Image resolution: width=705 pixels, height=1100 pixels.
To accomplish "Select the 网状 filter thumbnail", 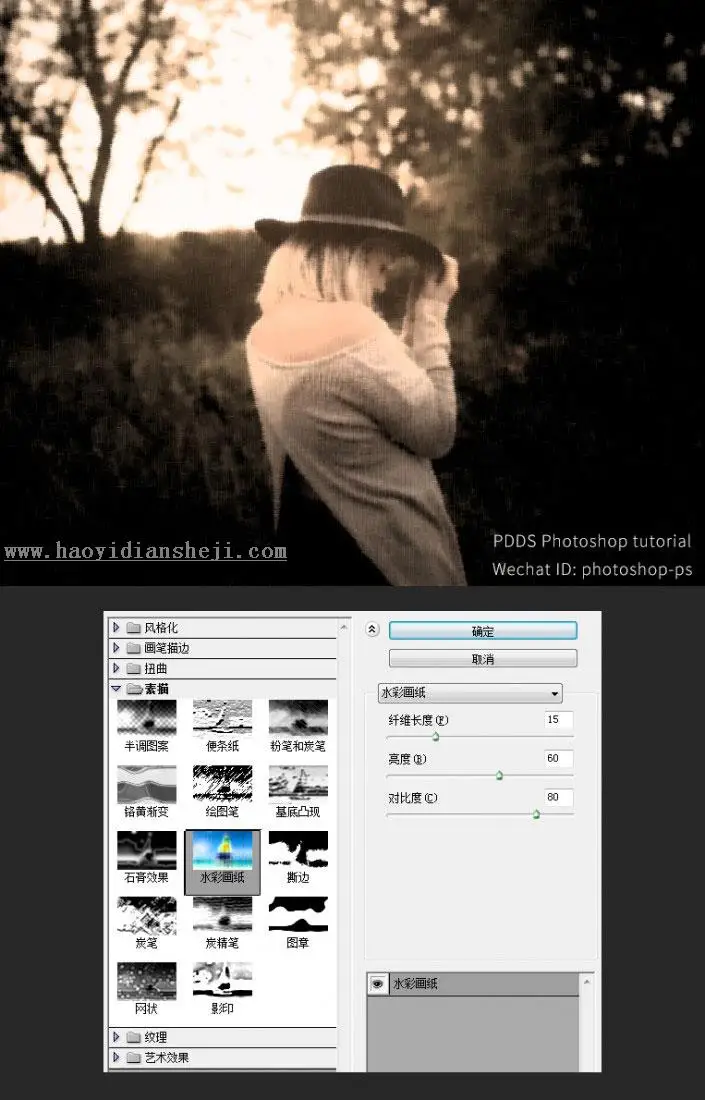I will (x=147, y=979).
